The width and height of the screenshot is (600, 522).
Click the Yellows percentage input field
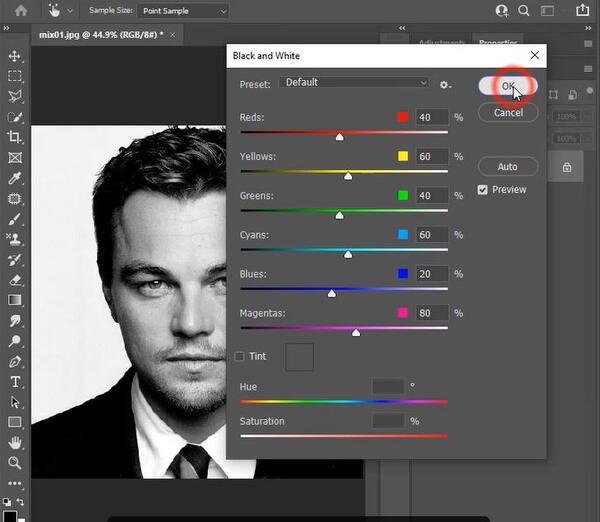[x=432, y=156]
